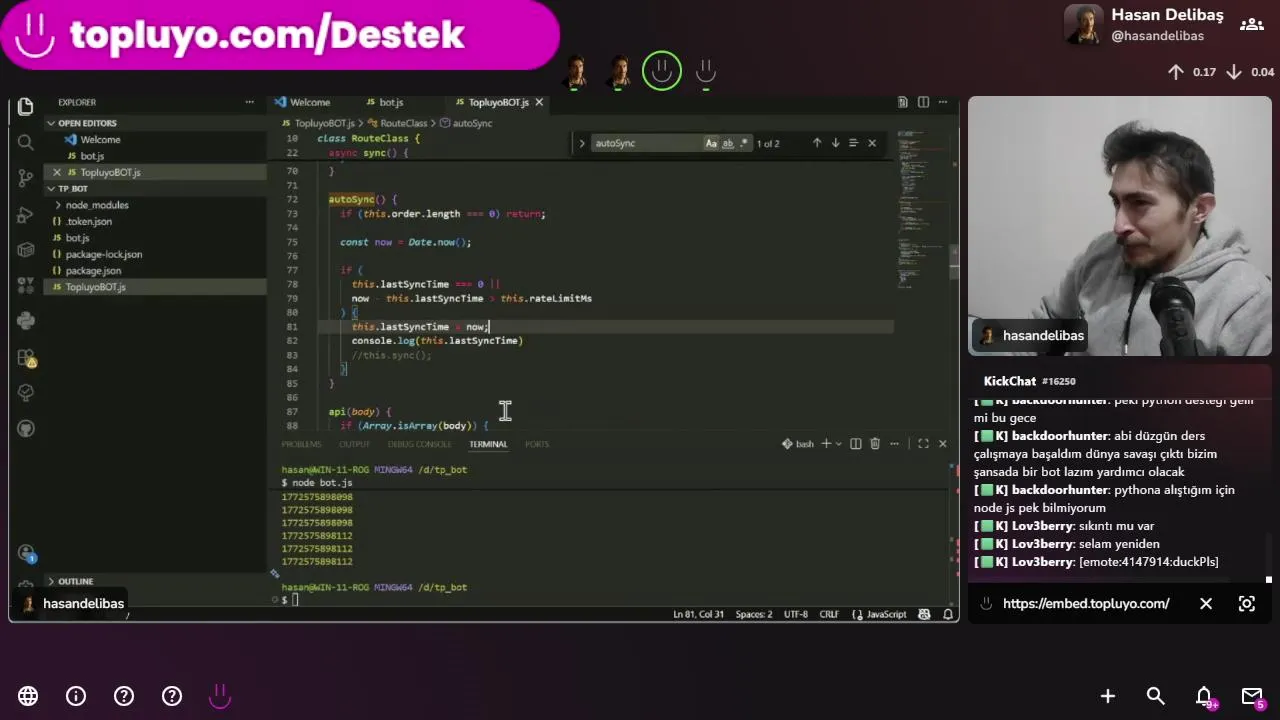The height and width of the screenshot is (720, 1280).
Task: Maximize the terminal panel size
Action: click(x=923, y=444)
